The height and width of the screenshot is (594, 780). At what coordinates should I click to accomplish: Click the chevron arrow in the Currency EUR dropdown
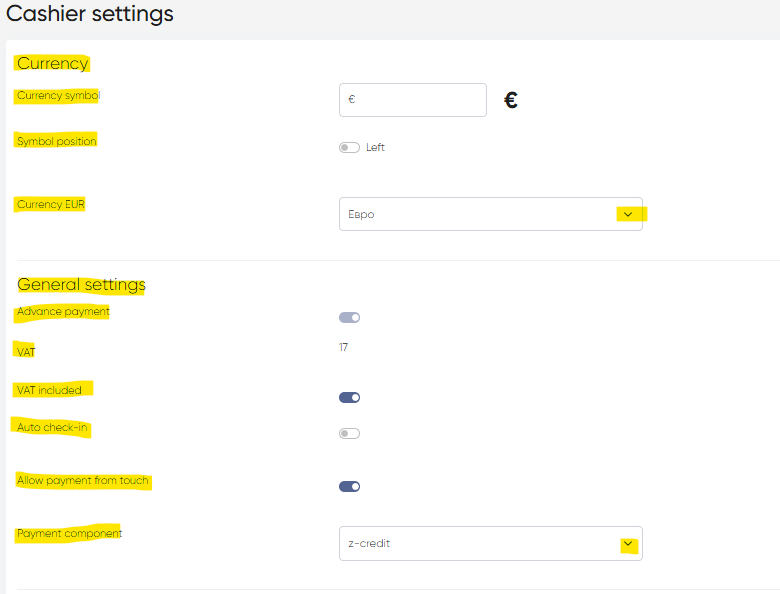point(628,214)
